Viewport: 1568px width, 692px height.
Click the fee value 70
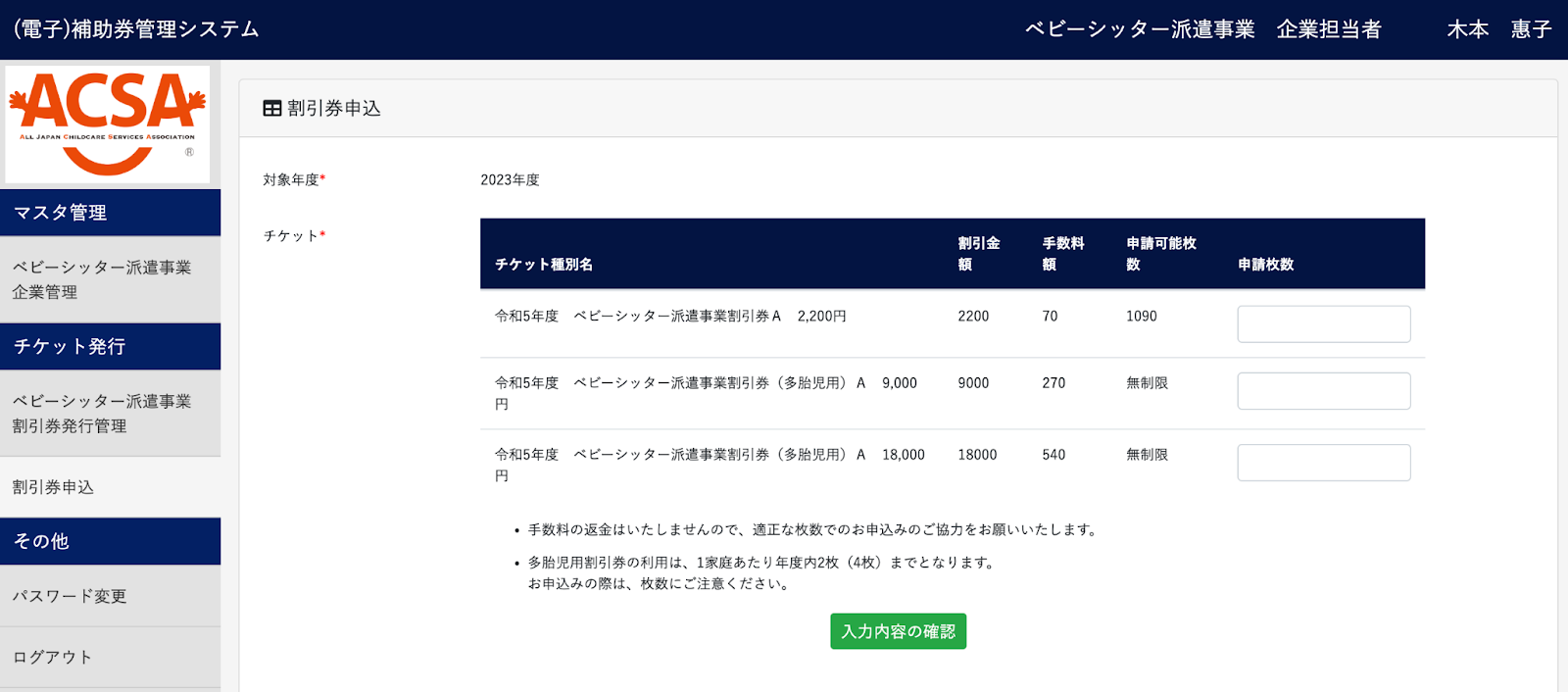1050,316
